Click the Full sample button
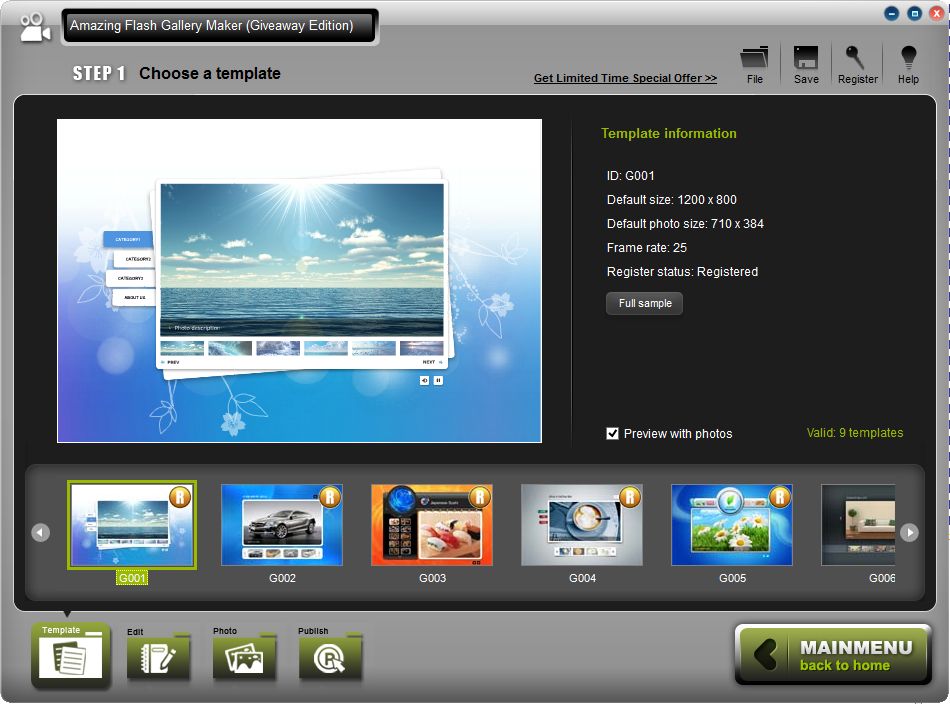 tap(644, 303)
